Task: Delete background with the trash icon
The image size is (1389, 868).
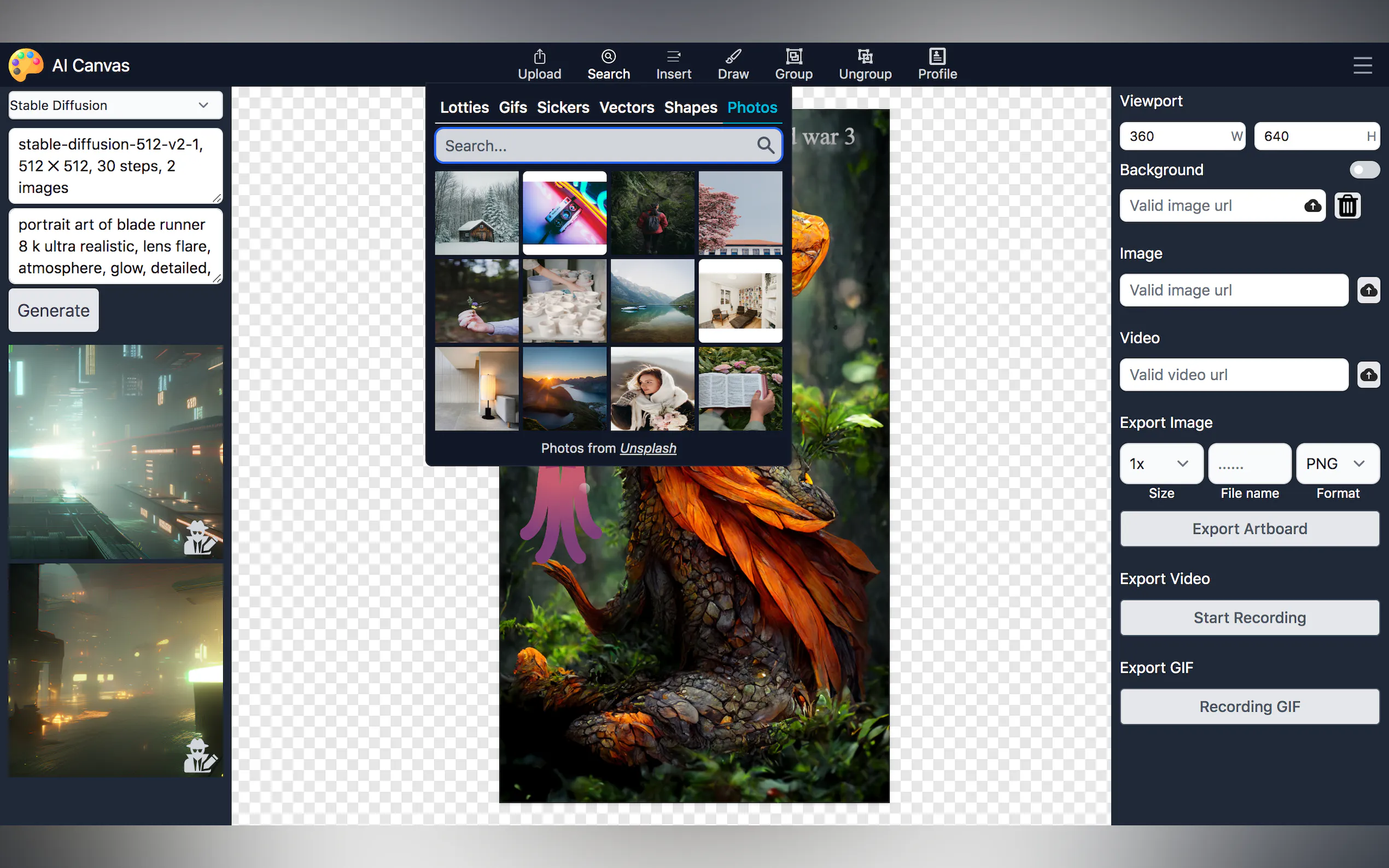Action: [x=1347, y=206]
